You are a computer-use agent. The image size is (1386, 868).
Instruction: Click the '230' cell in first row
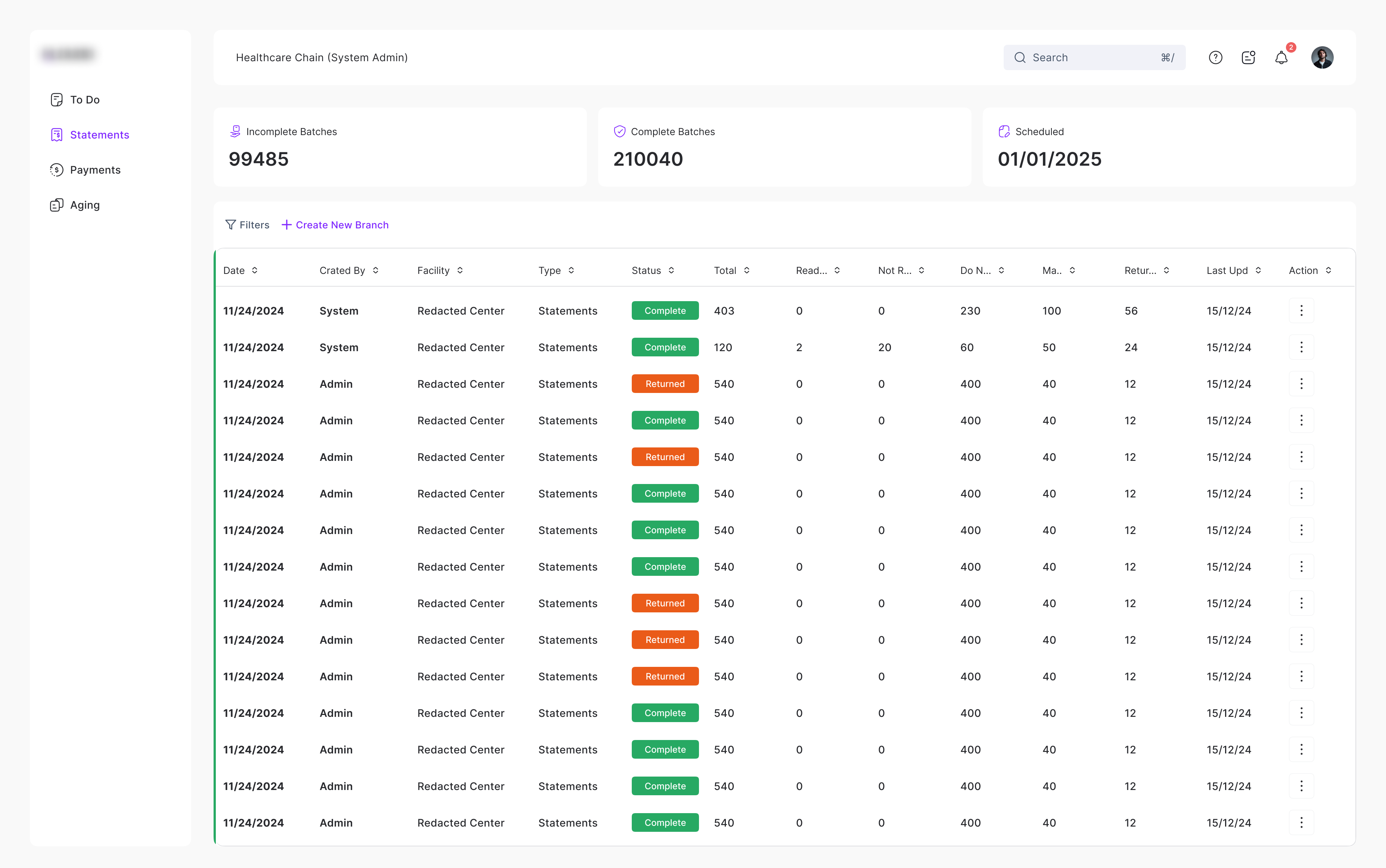pyautogui.click(x=970, y=310)
